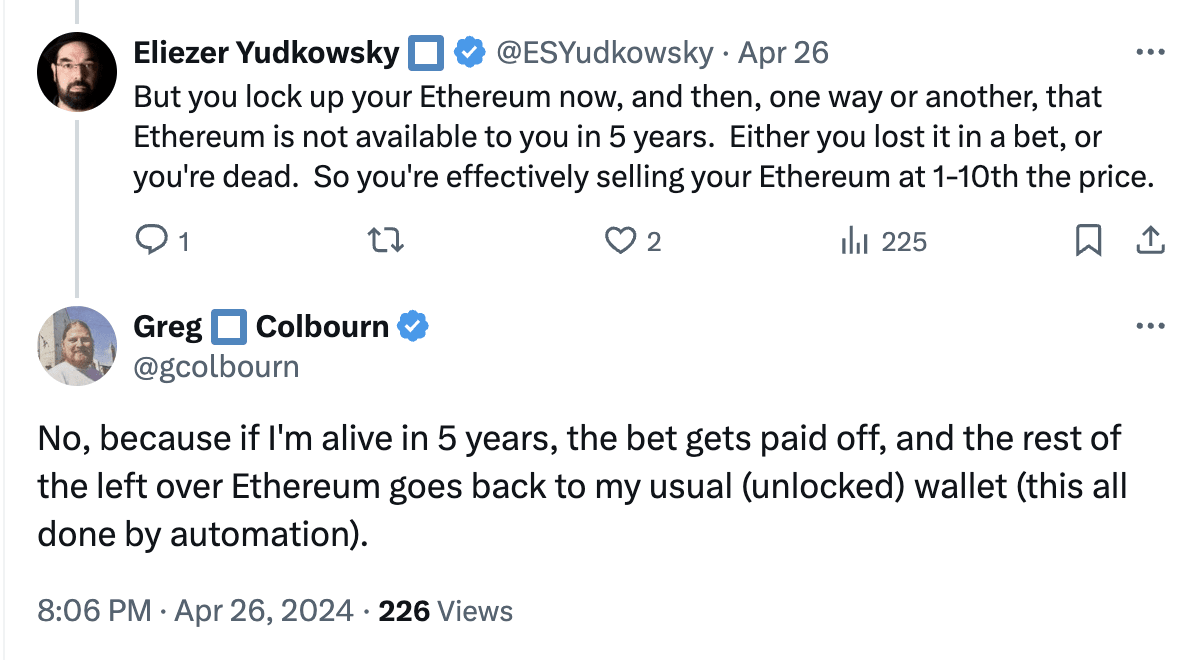The width and height of the screenshot is (1192, 660).
Task: Go to the @ESYudkowsky handle
Action: tap(605, 52)
